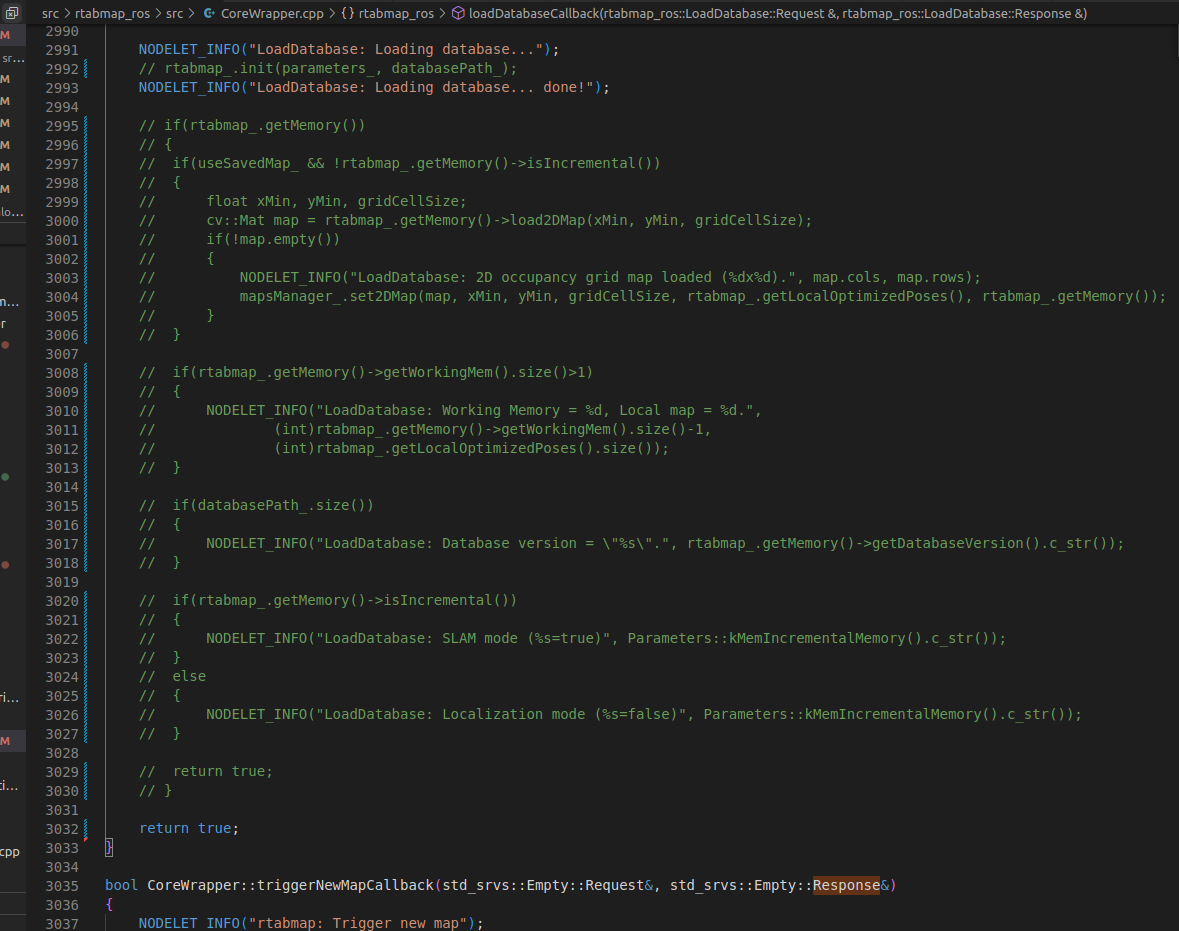
Task: Click the blue change marker at line 2992
Action: click(87, 69)
